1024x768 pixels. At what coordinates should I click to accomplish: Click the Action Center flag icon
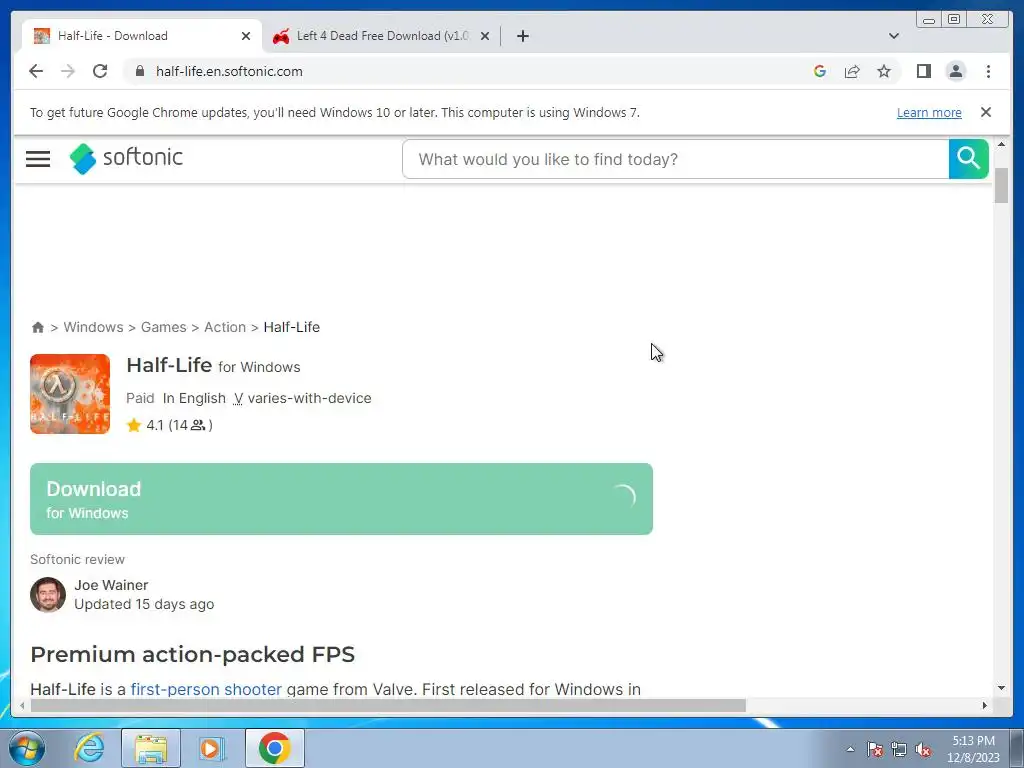pos(875,749)
